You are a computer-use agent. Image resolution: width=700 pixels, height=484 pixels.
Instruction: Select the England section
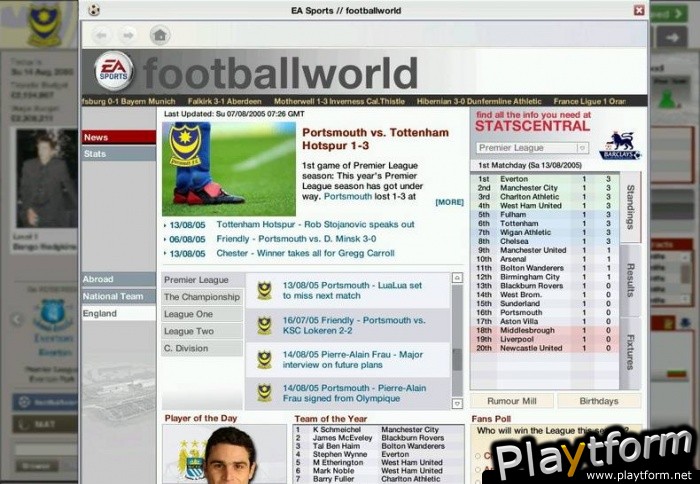point(119,313)
